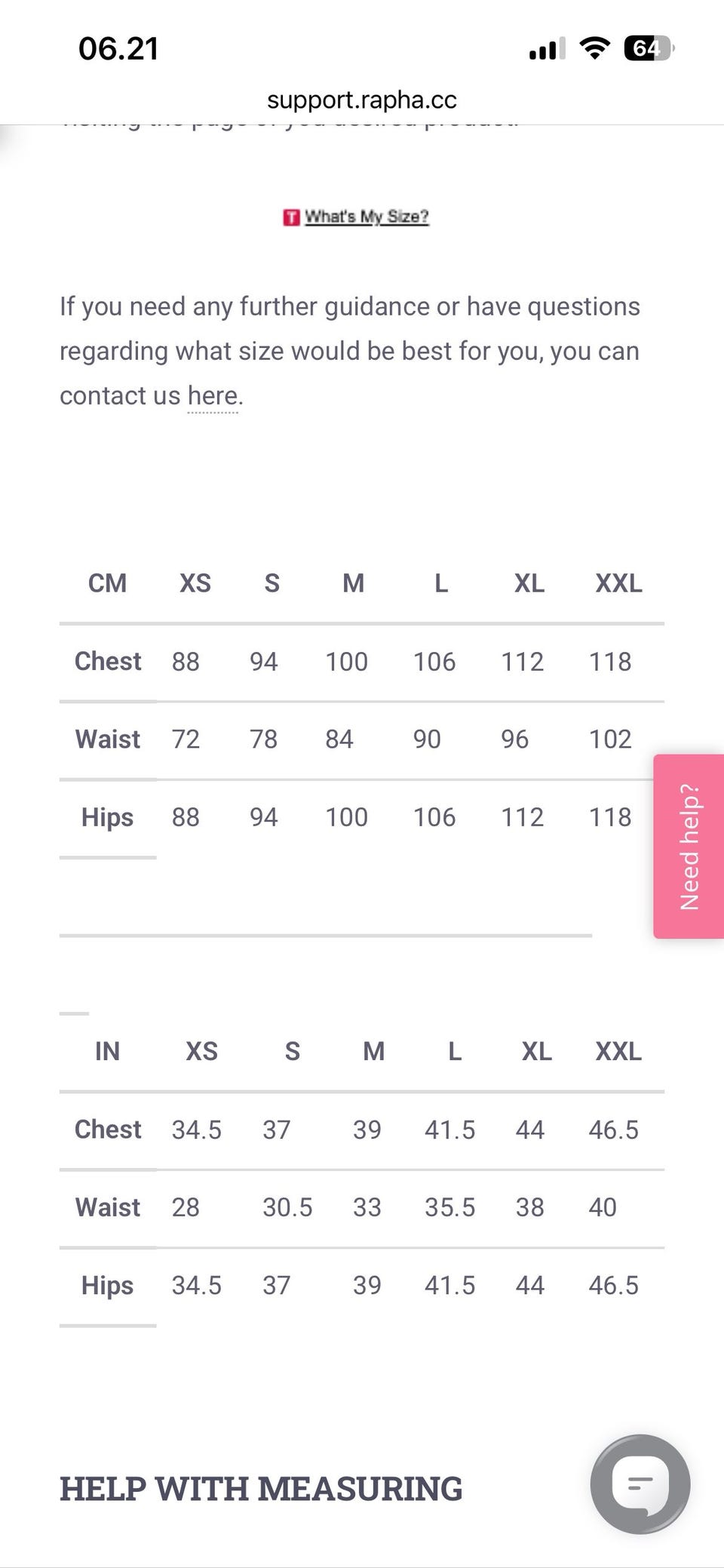Tap the support.rapha.cc address bar
The width and height of the screenshot is (724, 1568).
point(362,100)
